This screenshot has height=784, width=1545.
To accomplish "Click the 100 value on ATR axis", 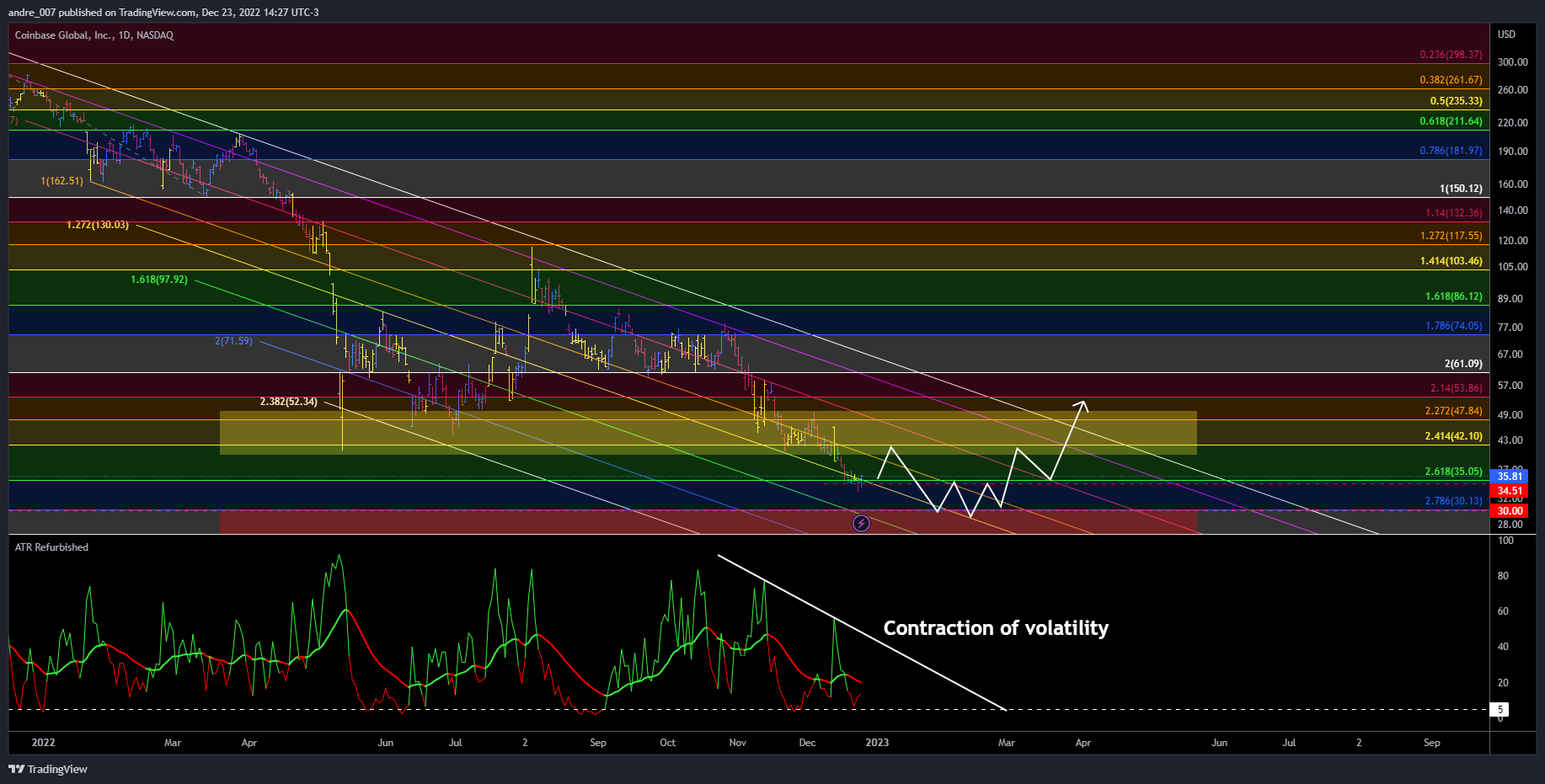I will (1505, 541).
